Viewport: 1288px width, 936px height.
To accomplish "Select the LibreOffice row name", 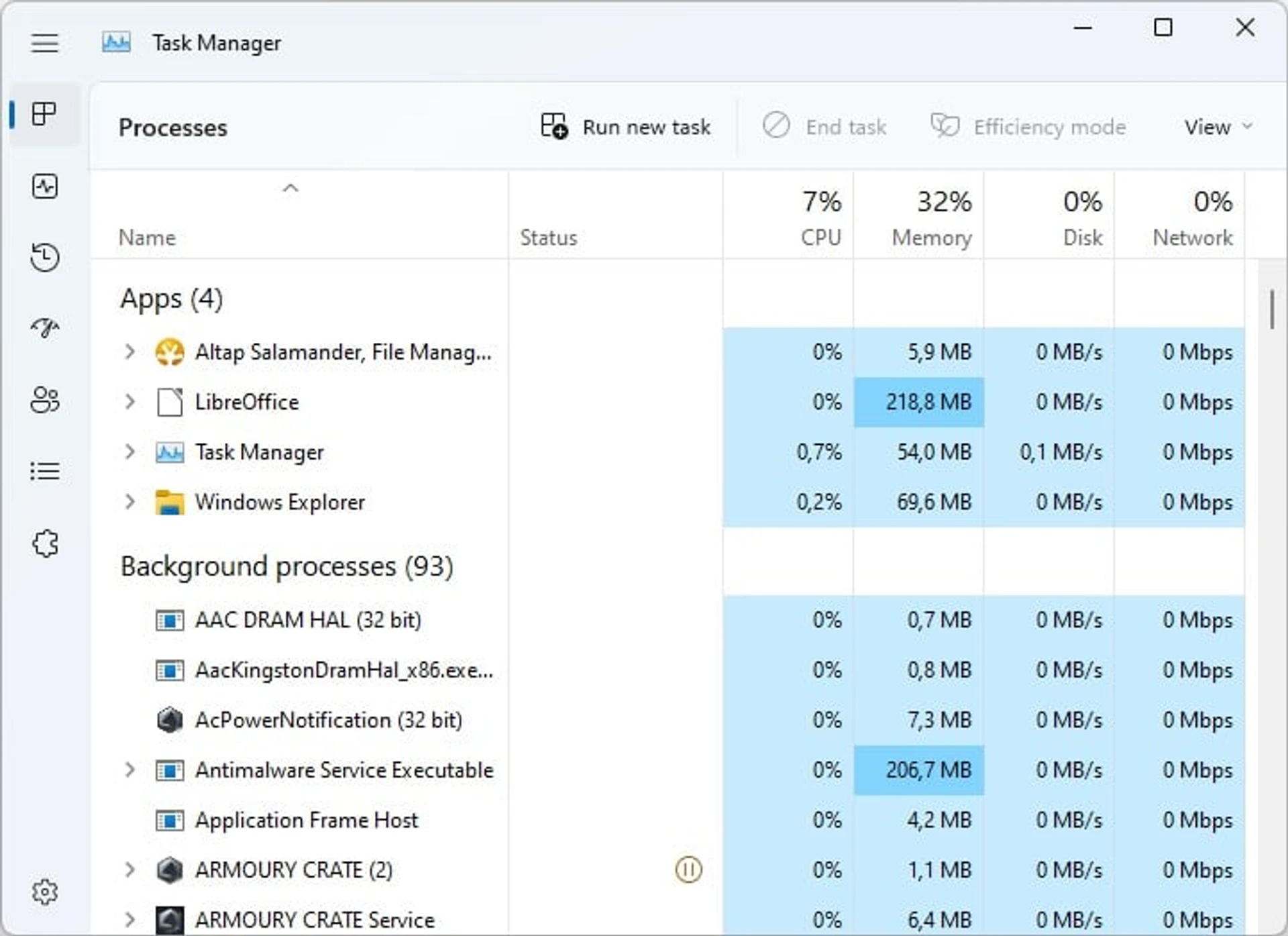I will tap(247, 402).
